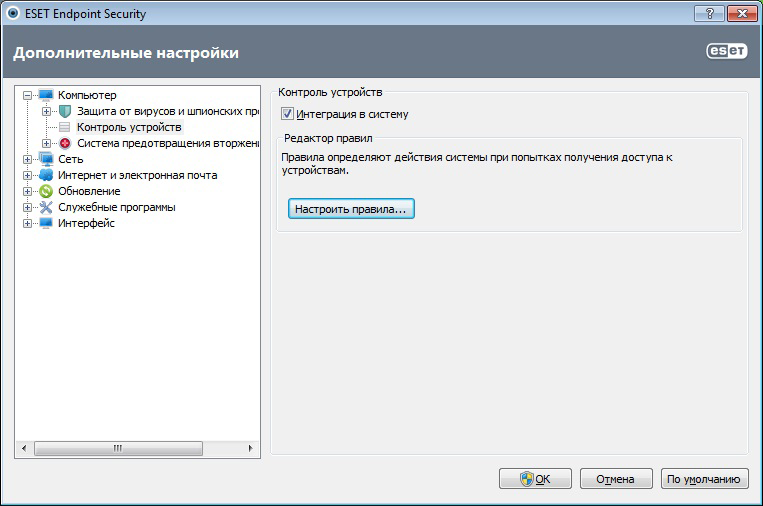
Task: Select the Компьютер tree item label
Action: [x=87, y=95]
